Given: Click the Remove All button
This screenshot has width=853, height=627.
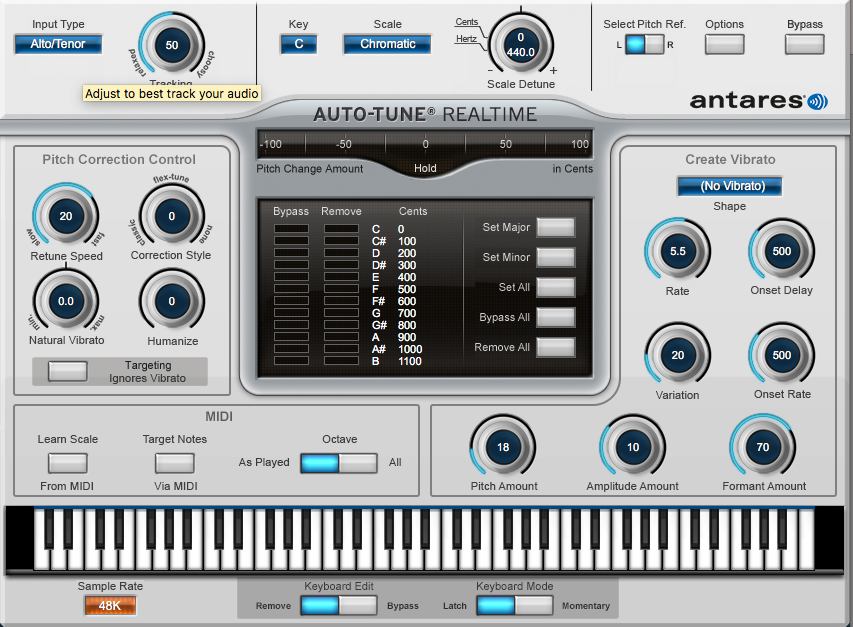Looking at the screenshot, I should [x=555, y=347].
